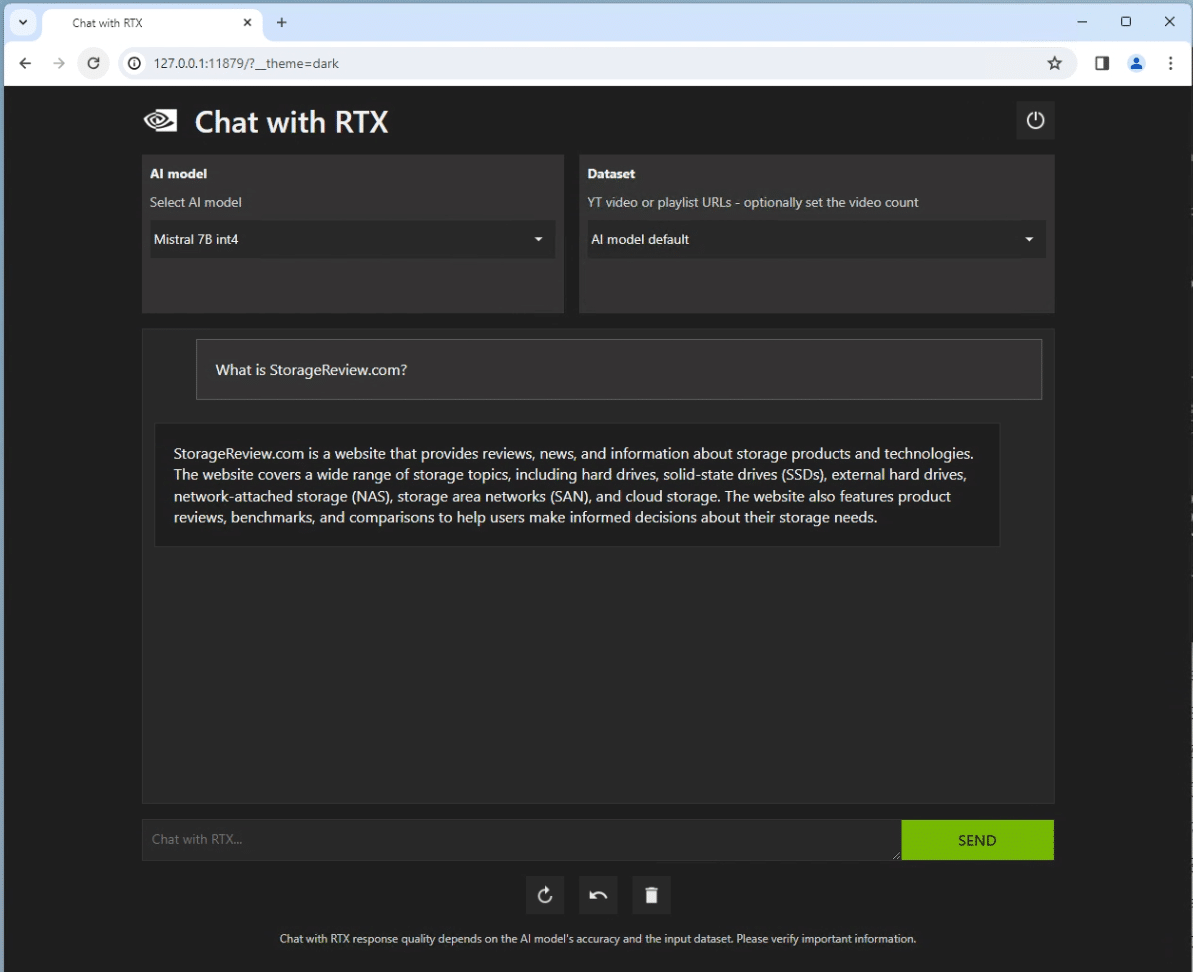
Task: Expand the Mistral 7B int4 model dropdown
Action: tap(352, 239)
